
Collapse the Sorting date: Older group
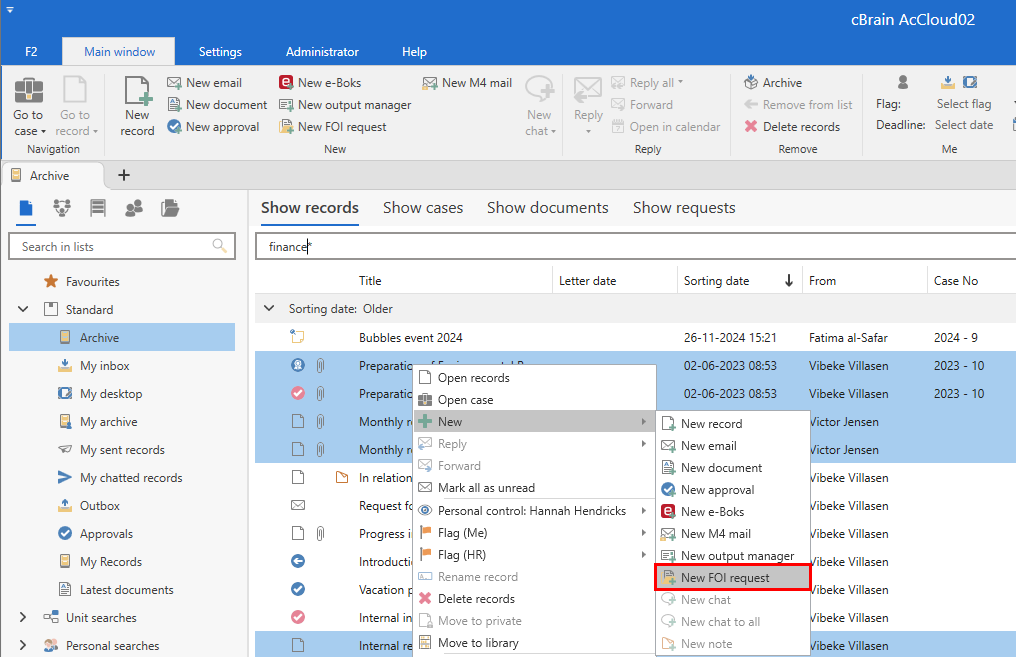tap(269, 309)
